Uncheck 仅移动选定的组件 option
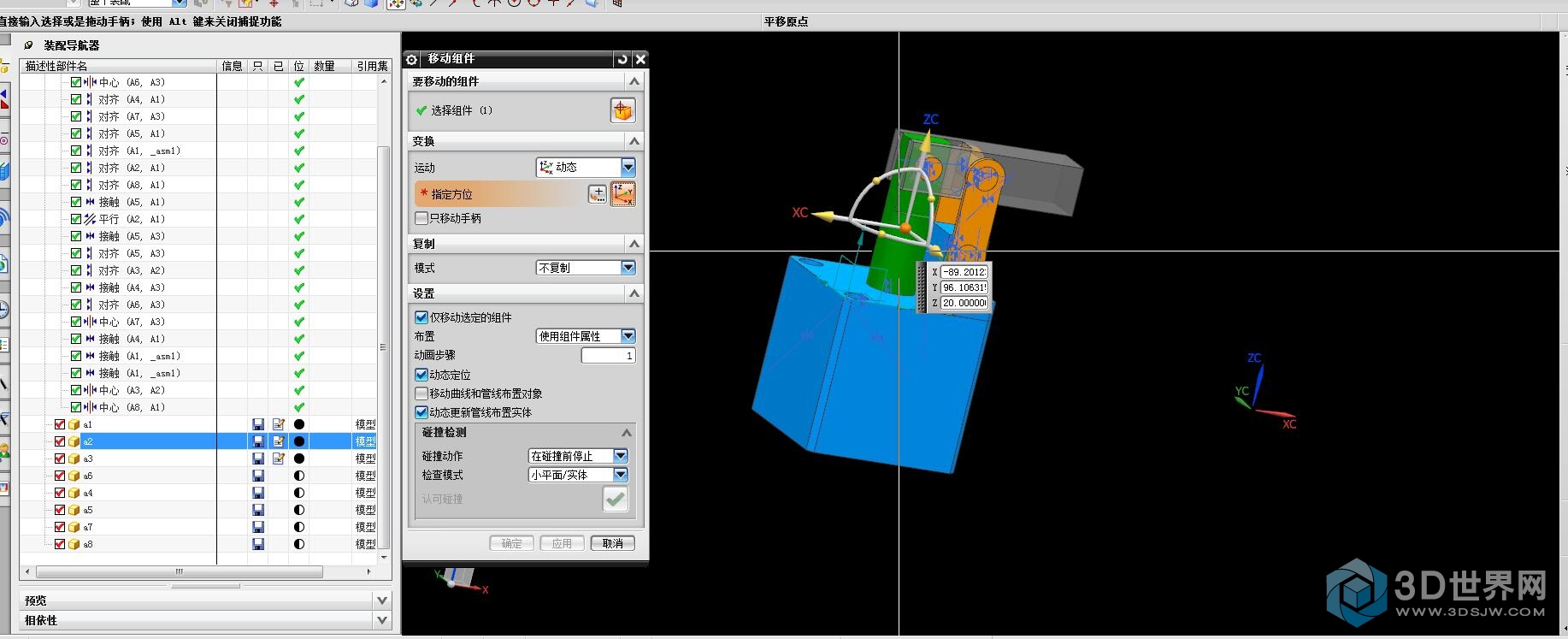This screenshot has height=639, width=1568. (421, 317)
